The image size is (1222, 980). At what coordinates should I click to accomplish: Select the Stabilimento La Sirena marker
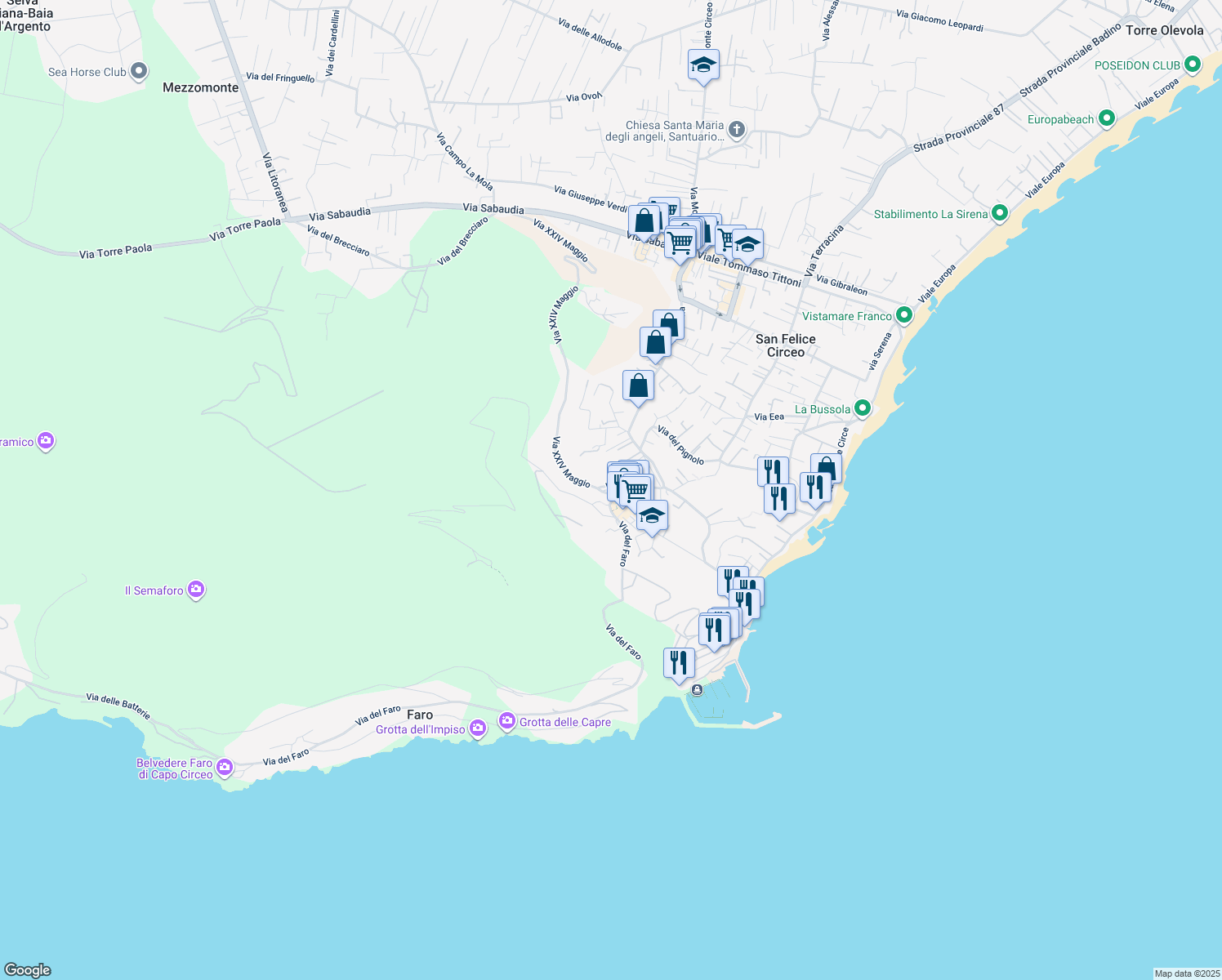(x=998, y=213)
